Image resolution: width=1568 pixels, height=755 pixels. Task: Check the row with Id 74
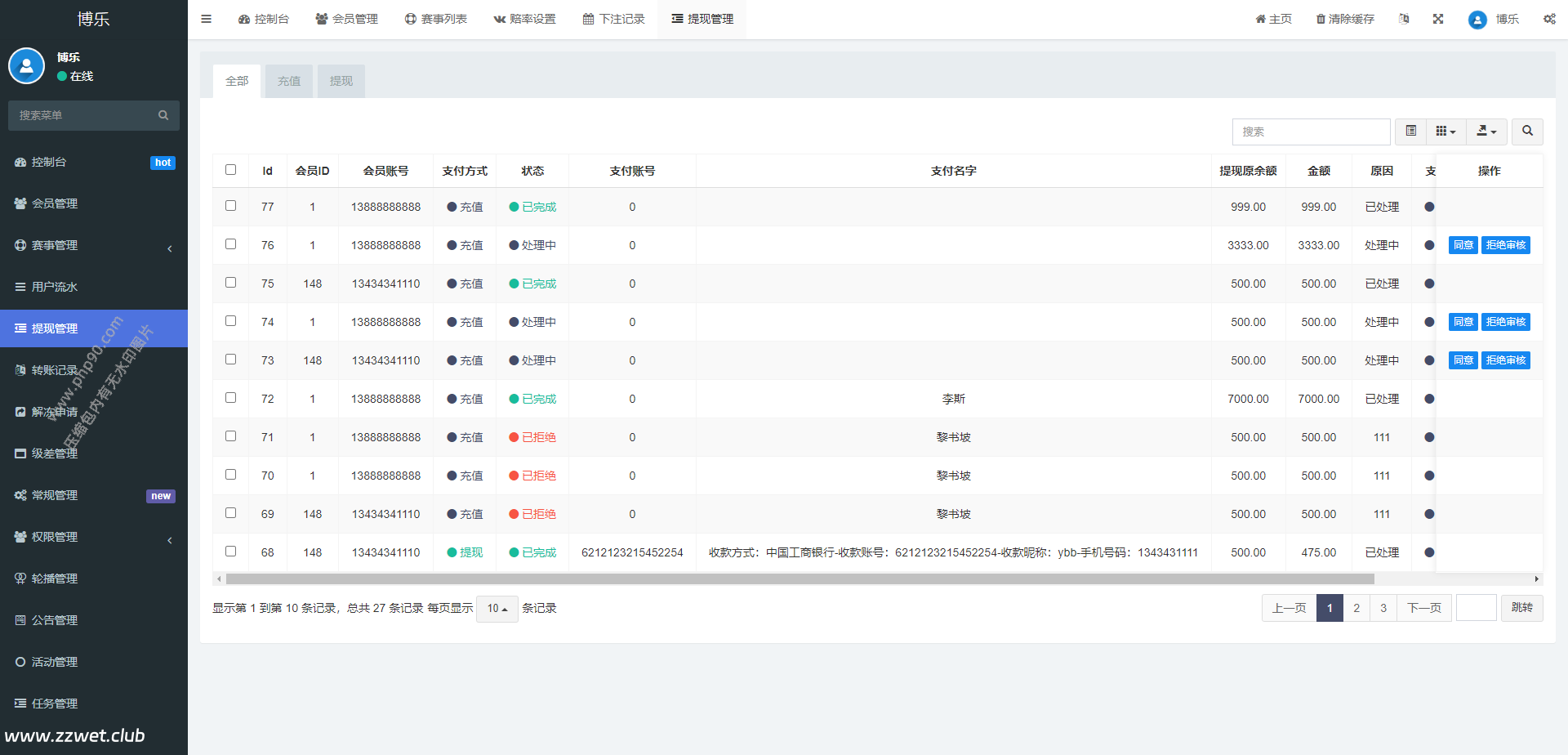230,321
